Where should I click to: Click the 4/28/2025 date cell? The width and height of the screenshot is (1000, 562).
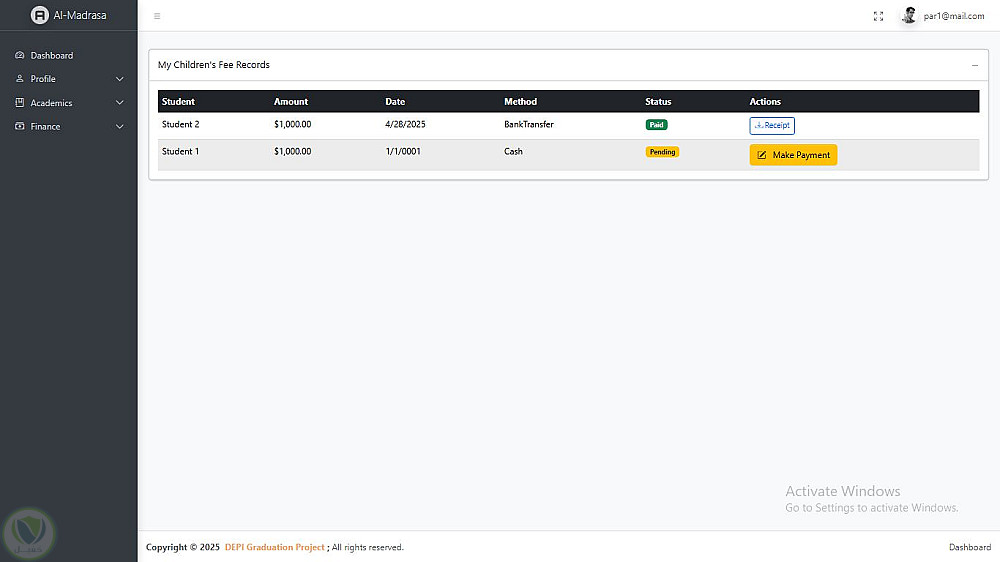coord(405,124)
